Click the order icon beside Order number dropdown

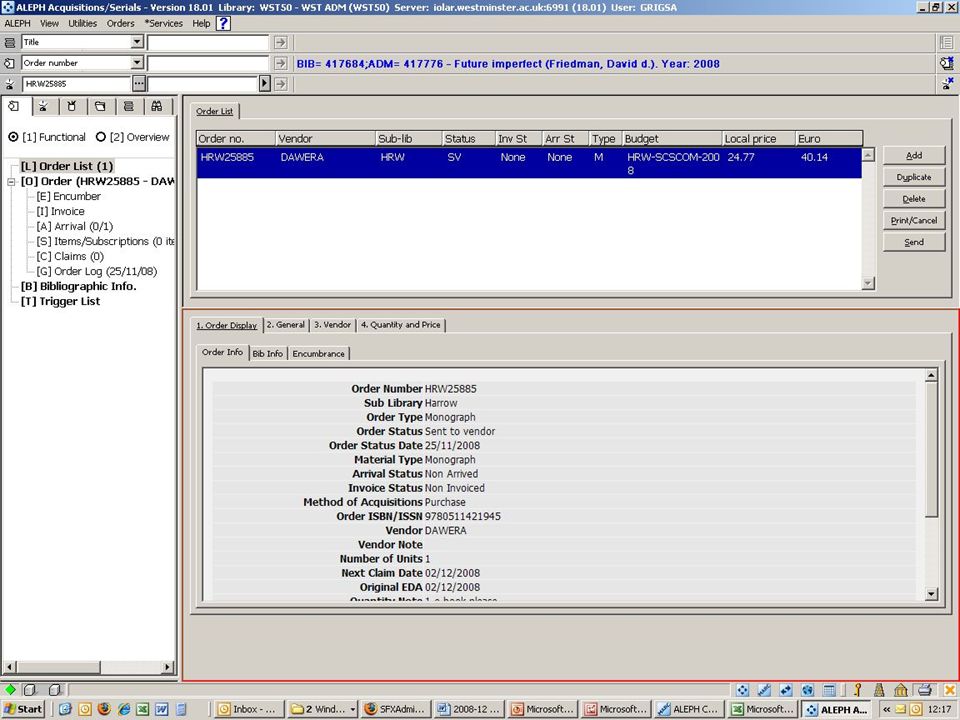point(10,63)
